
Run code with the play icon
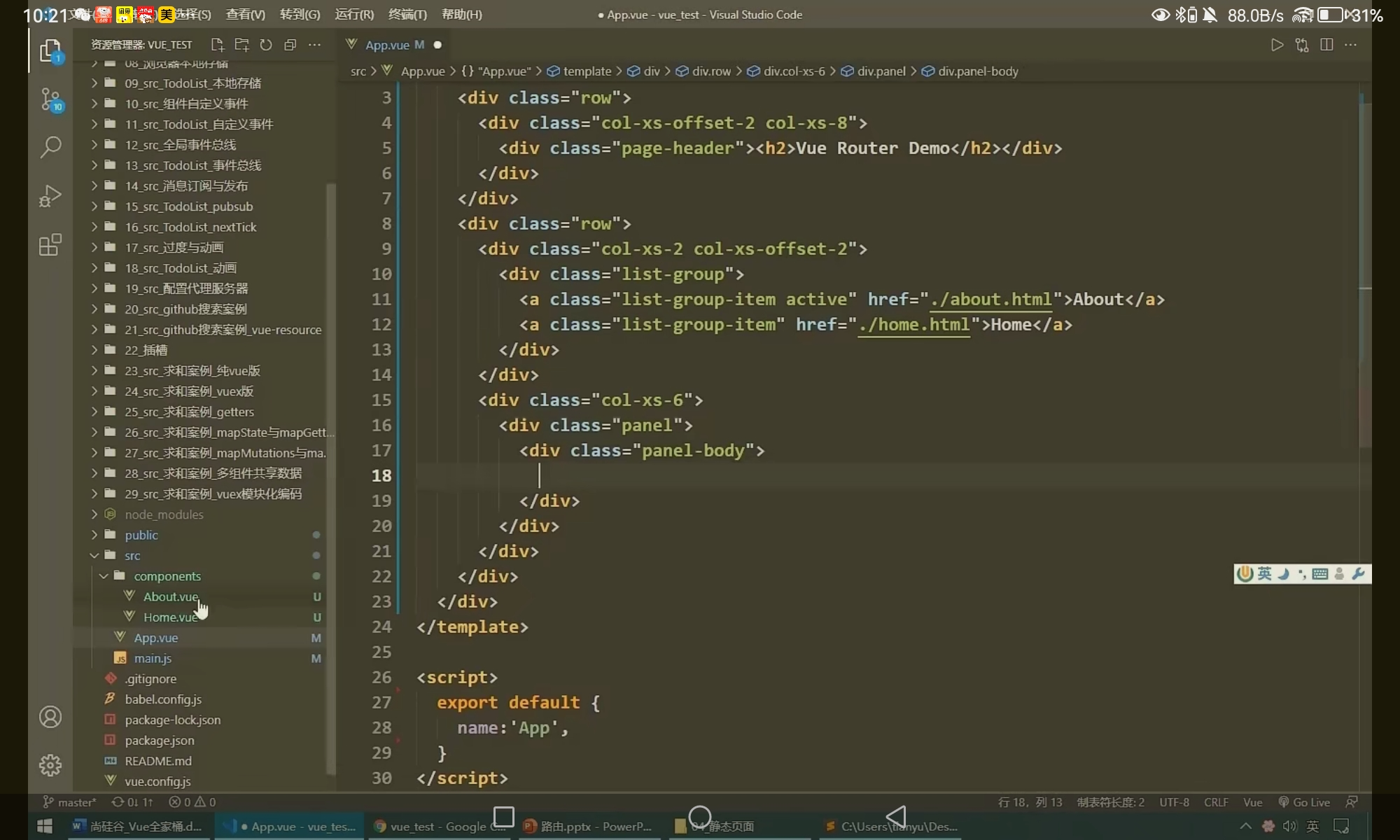1277,45
